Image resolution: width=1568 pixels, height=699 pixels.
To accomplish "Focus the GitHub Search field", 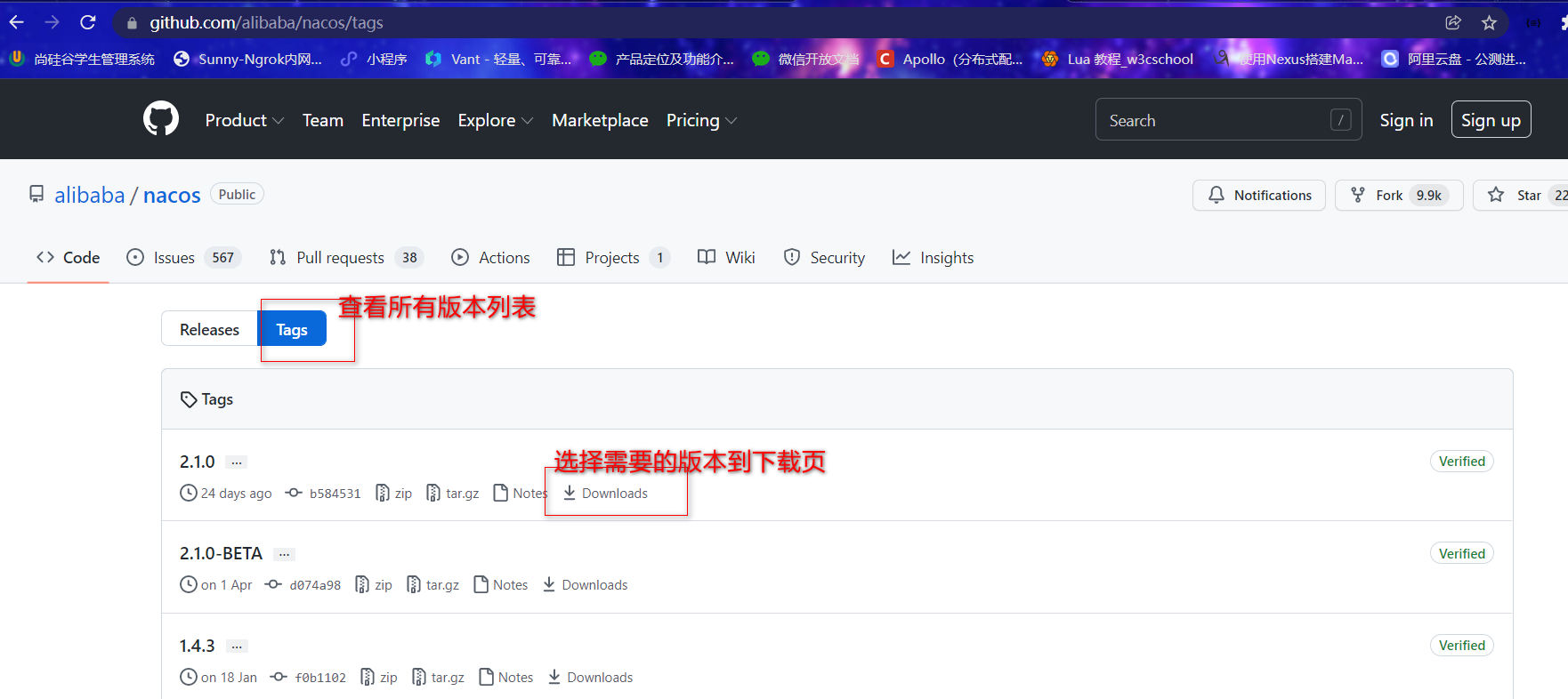I will (x=1228, y=119).
